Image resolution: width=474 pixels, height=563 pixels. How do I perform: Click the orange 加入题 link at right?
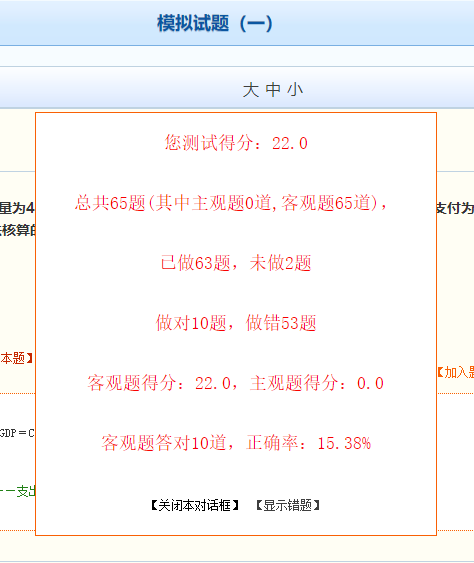[x=455, y=372]
